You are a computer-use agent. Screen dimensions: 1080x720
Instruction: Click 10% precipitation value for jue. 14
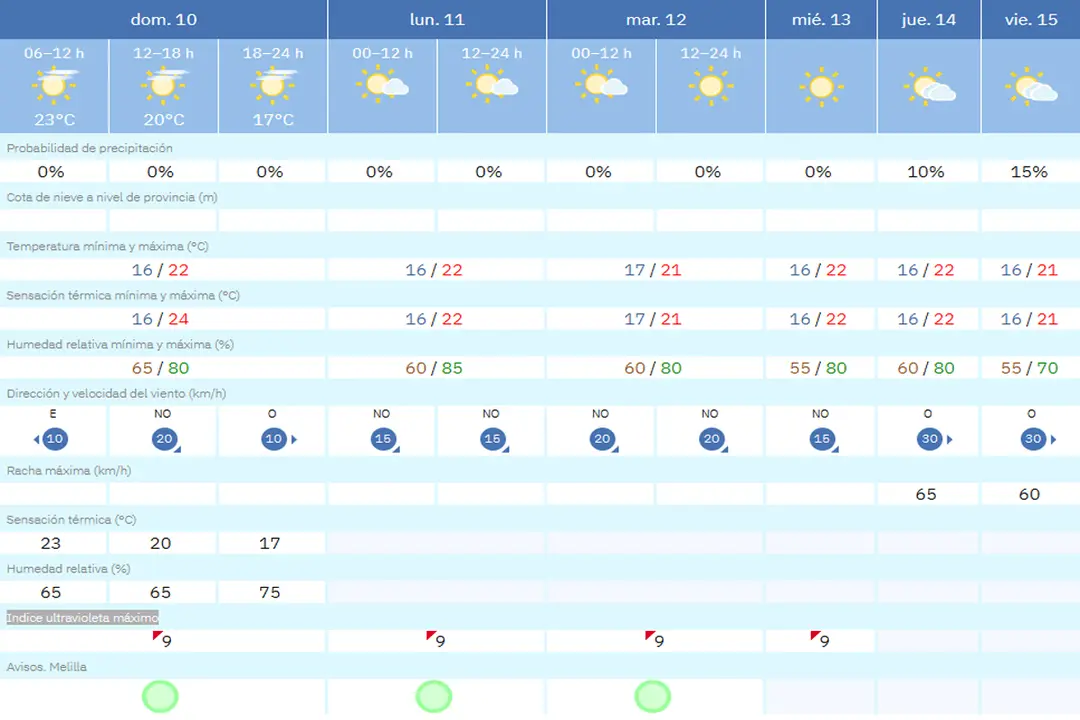pyautogui.click(x=926, y=172)
